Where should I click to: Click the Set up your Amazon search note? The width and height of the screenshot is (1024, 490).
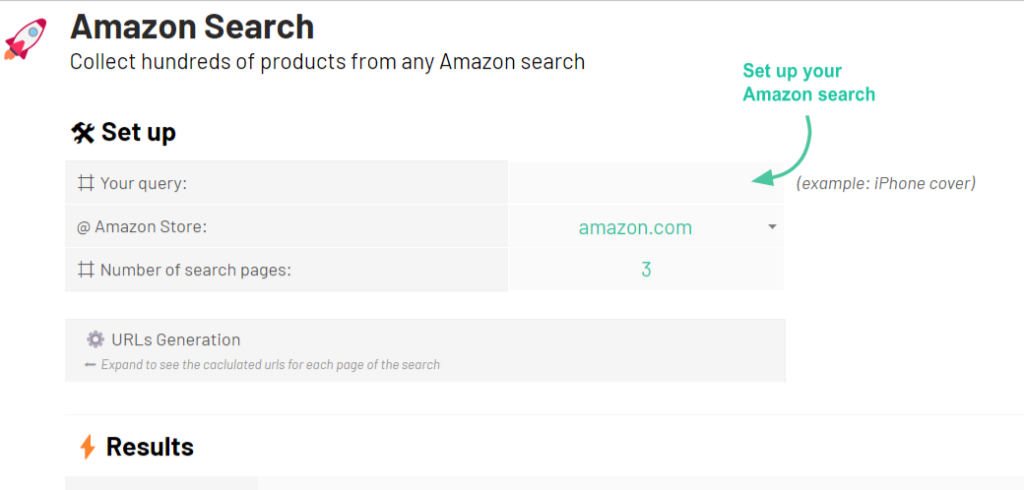(x=809, y=82)
